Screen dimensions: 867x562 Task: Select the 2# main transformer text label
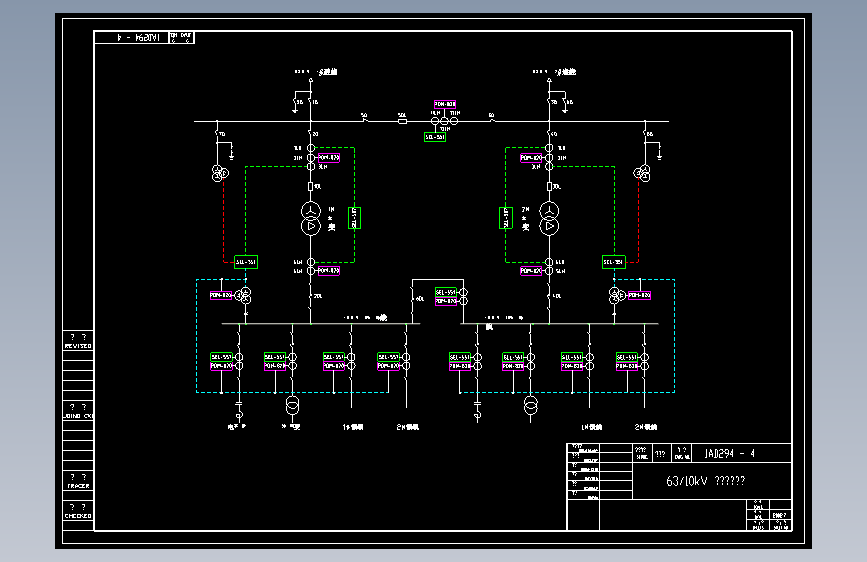pyautogui.click(x=525, y=218)
